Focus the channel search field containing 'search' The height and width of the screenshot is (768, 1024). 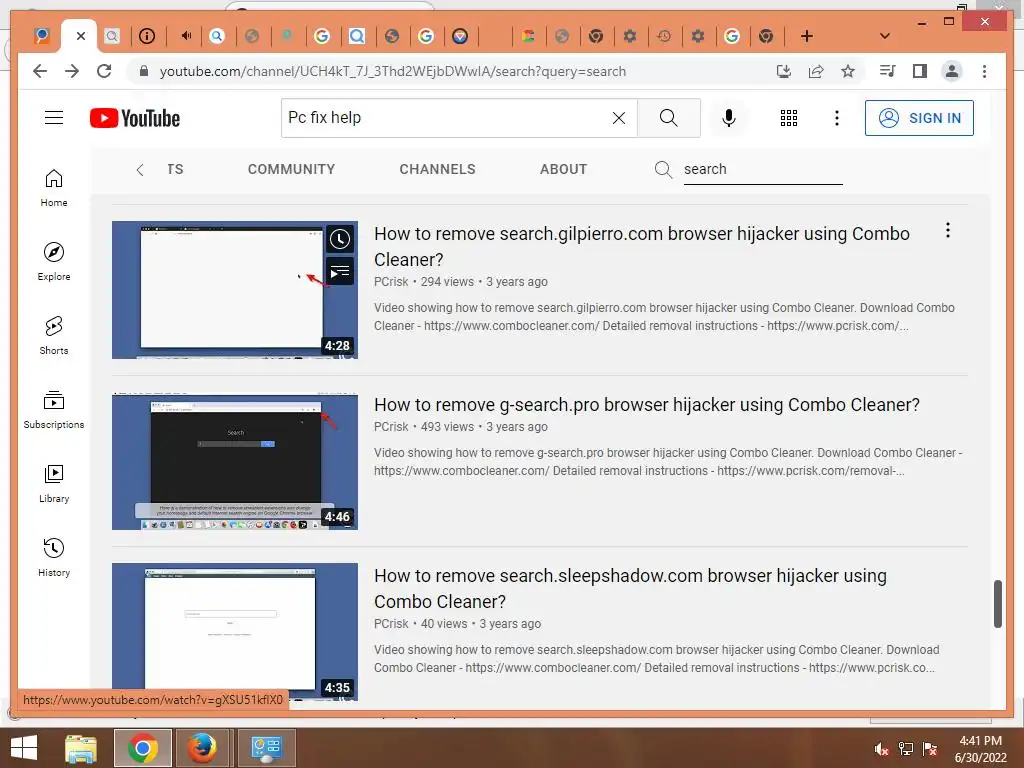(x=763, y=169)
